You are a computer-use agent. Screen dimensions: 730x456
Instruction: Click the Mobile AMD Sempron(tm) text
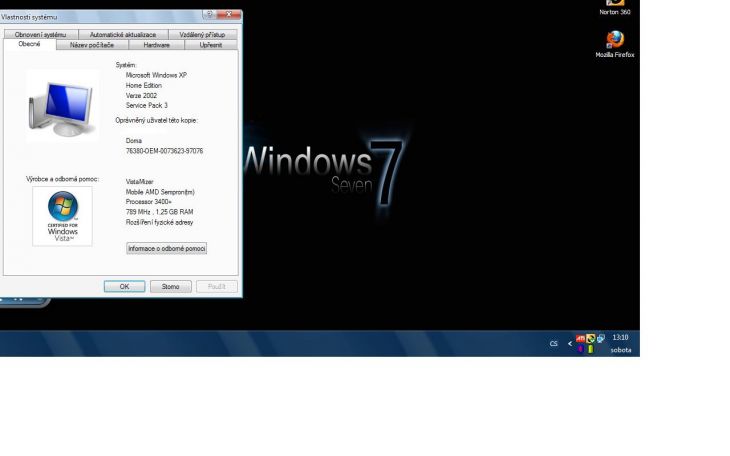(160, 192)
